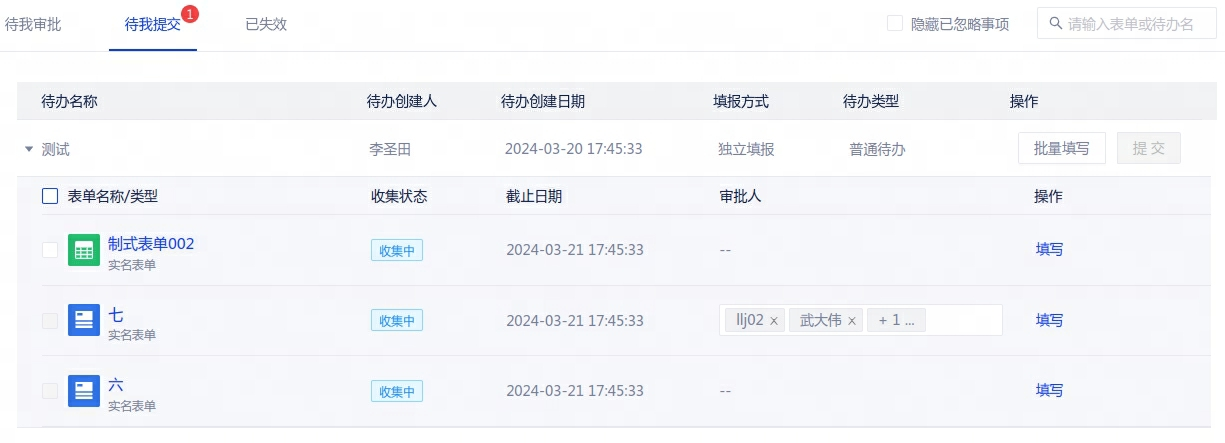This screenshot has width=1225, height=443.
Task: Focus the 请输入表单或待办名 search field
Action: [x=1135, y=23]
